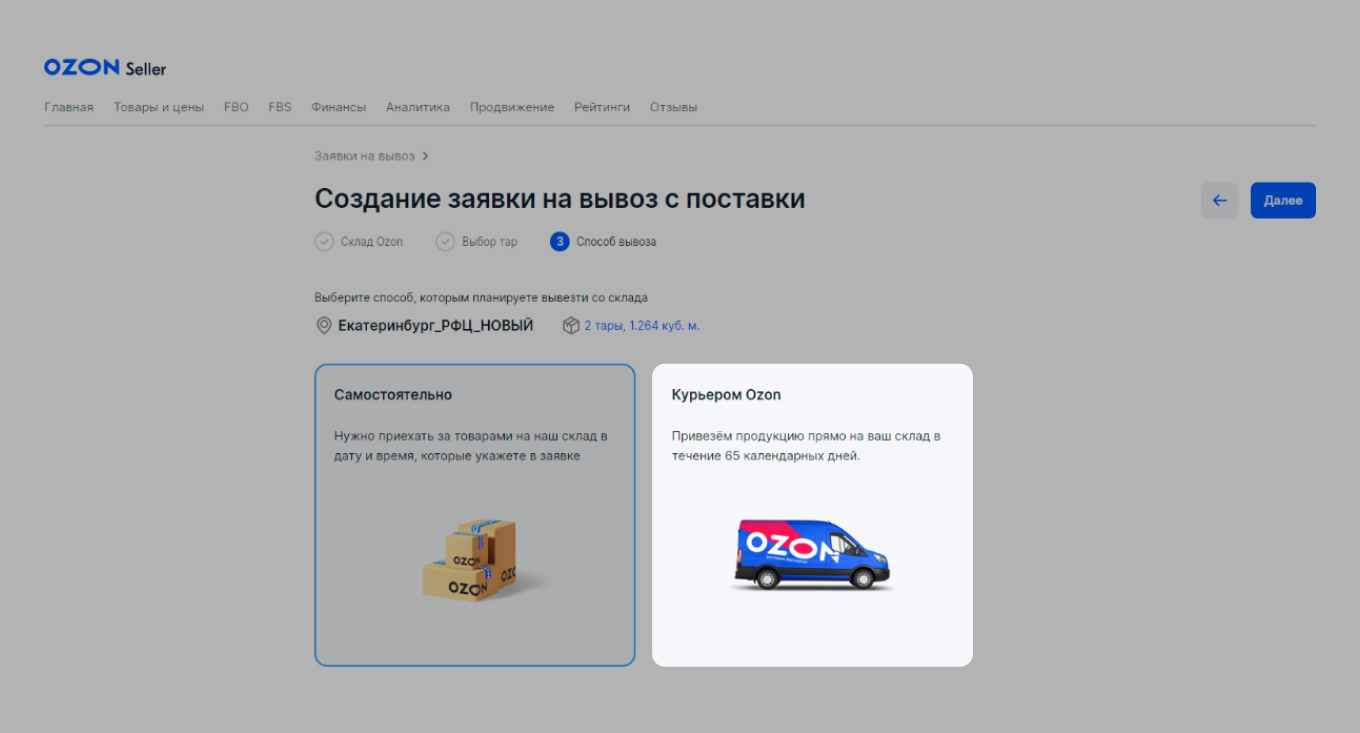
Task: Open Заявки на вывоз breadcrumb link
Action: pyautogui.click(x=364, y=156)
